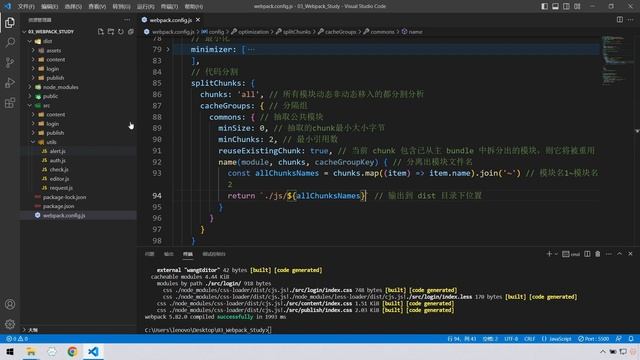This screenshot has width=640, height=360.
Task: Collapse all folders in explorer
Action: tap(131, 31)
